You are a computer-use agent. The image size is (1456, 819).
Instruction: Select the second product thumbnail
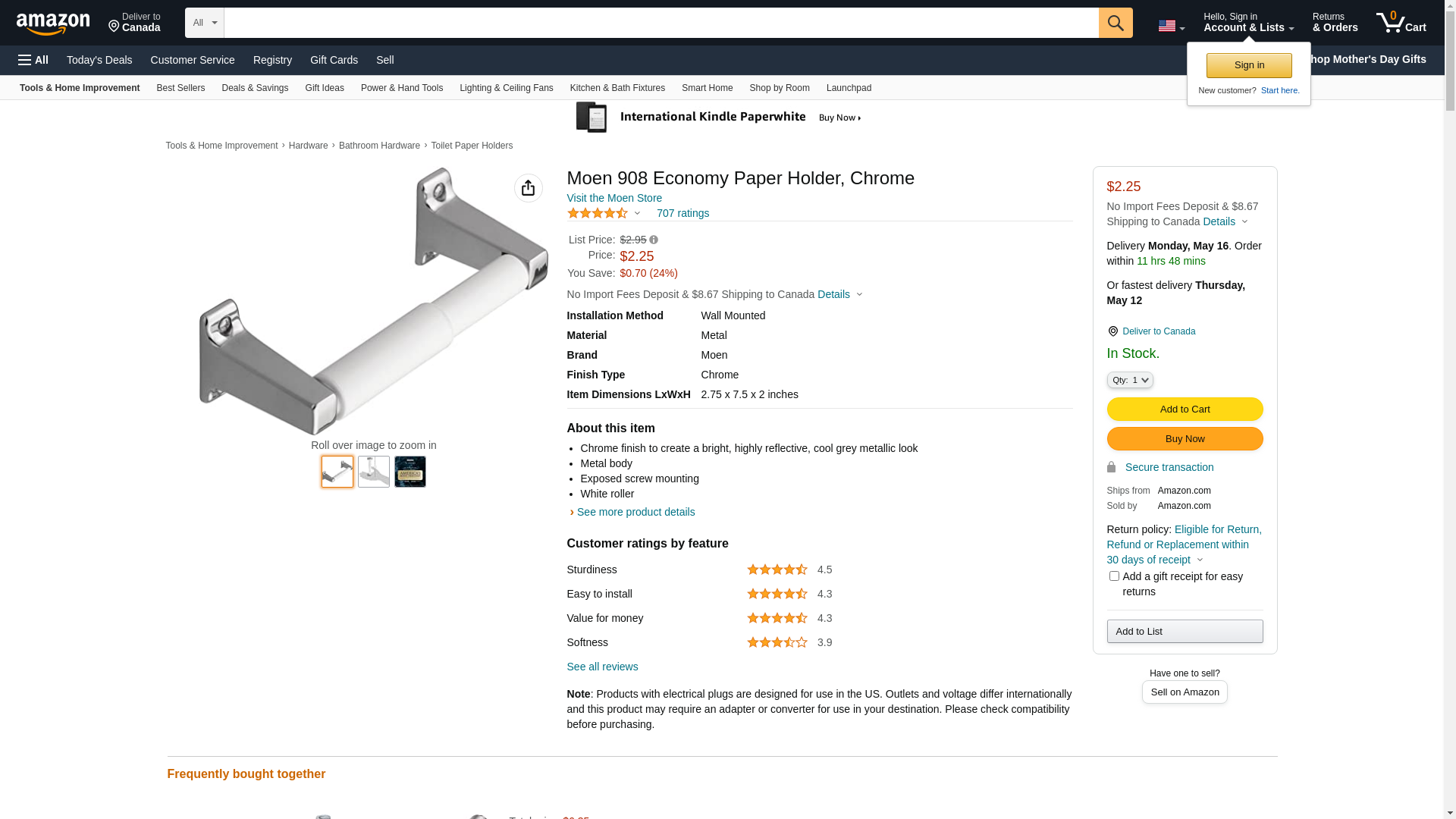coord(374,472)
